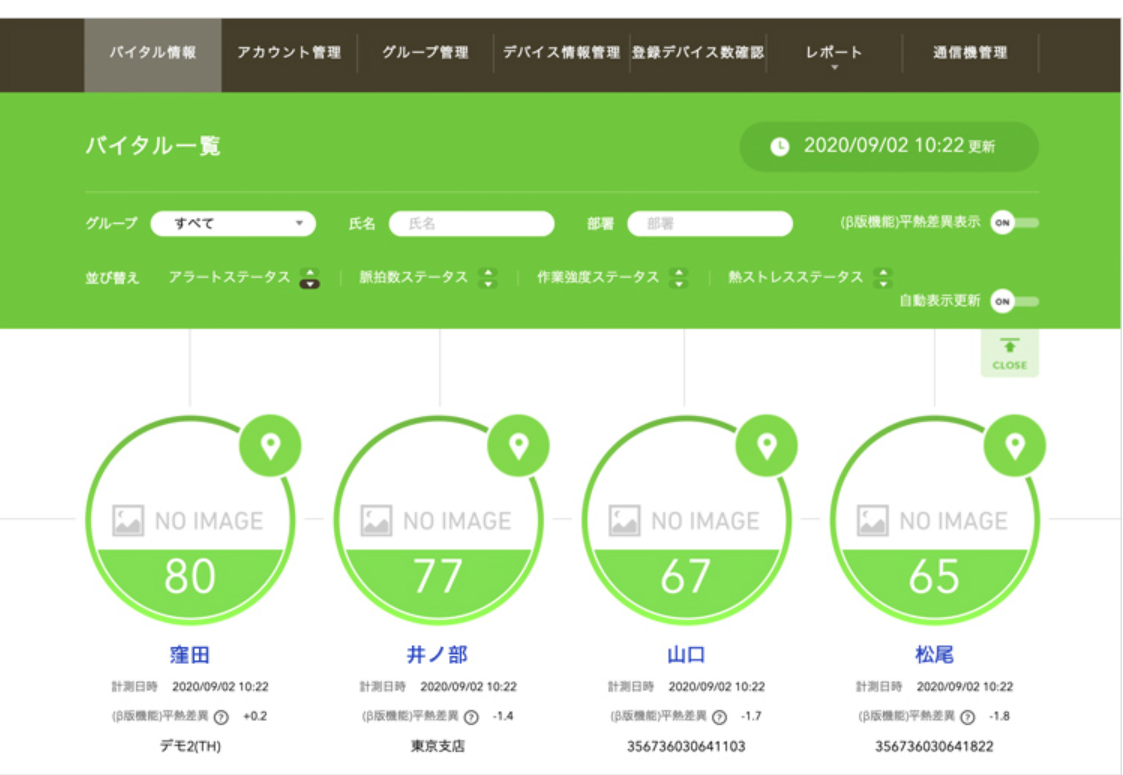Click help icon beside 窪田's 平熱差異

(222, 717)
